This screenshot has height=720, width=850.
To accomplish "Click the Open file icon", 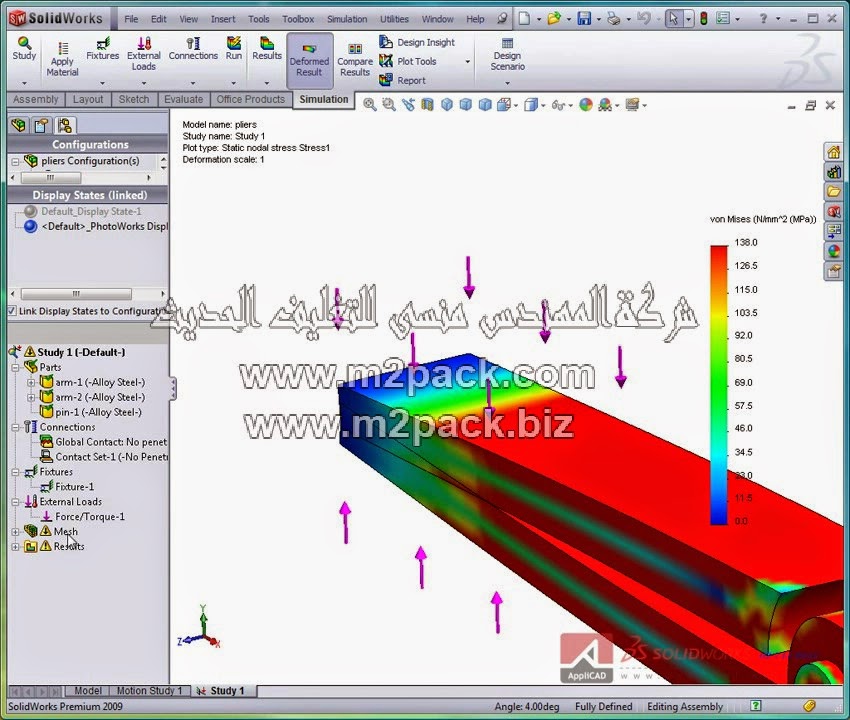I will (x=554, y=19).
